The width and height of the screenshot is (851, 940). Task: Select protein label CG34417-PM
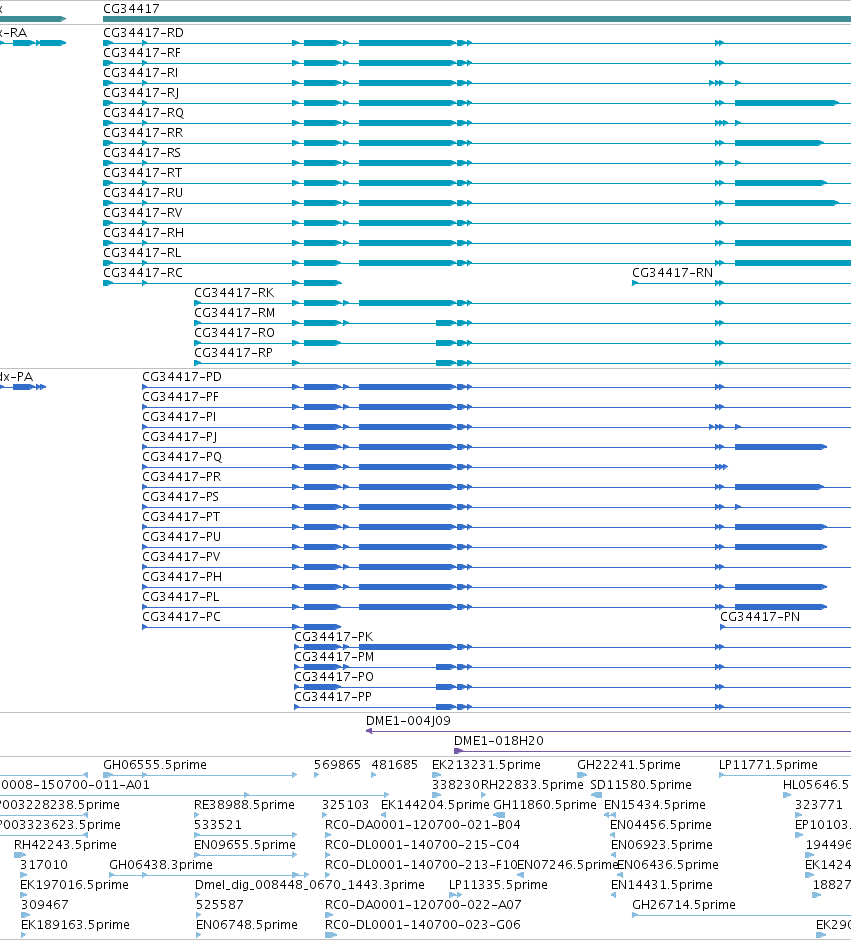[334, 656]
